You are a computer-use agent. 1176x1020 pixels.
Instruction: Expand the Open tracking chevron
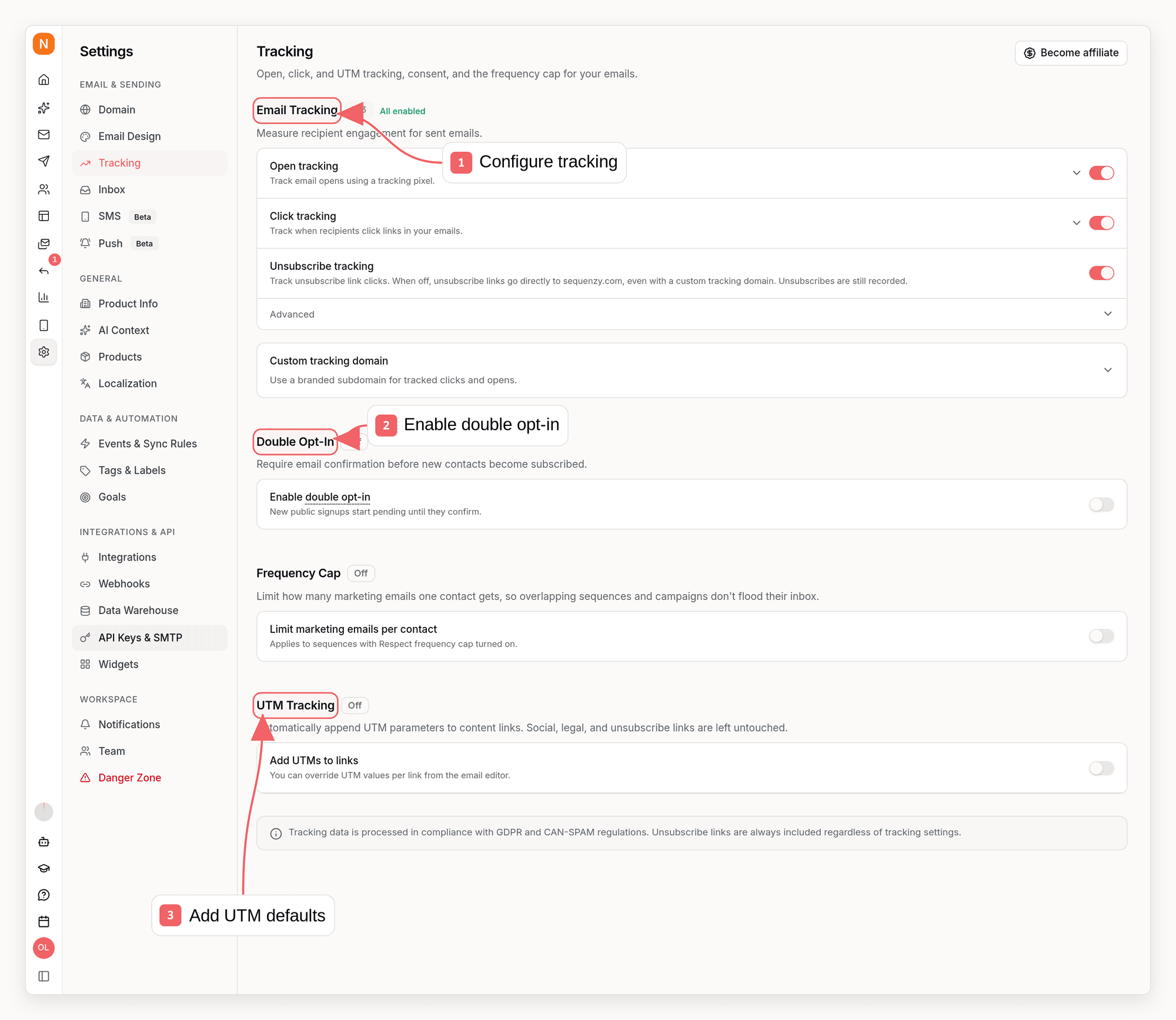pyautogui.click(x=1076, y=173)
